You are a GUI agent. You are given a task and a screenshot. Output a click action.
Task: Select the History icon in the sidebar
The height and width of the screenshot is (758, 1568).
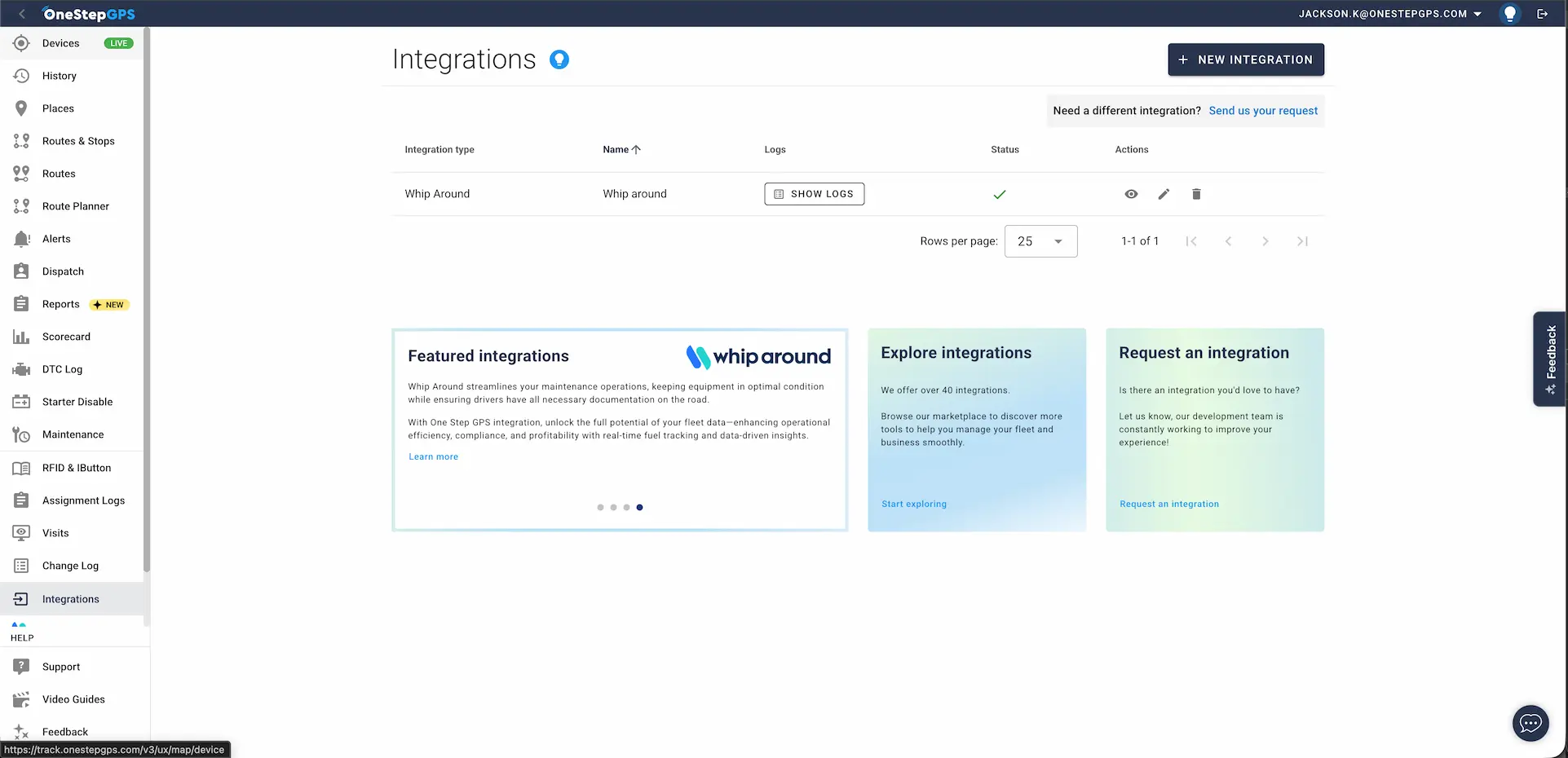21,75
